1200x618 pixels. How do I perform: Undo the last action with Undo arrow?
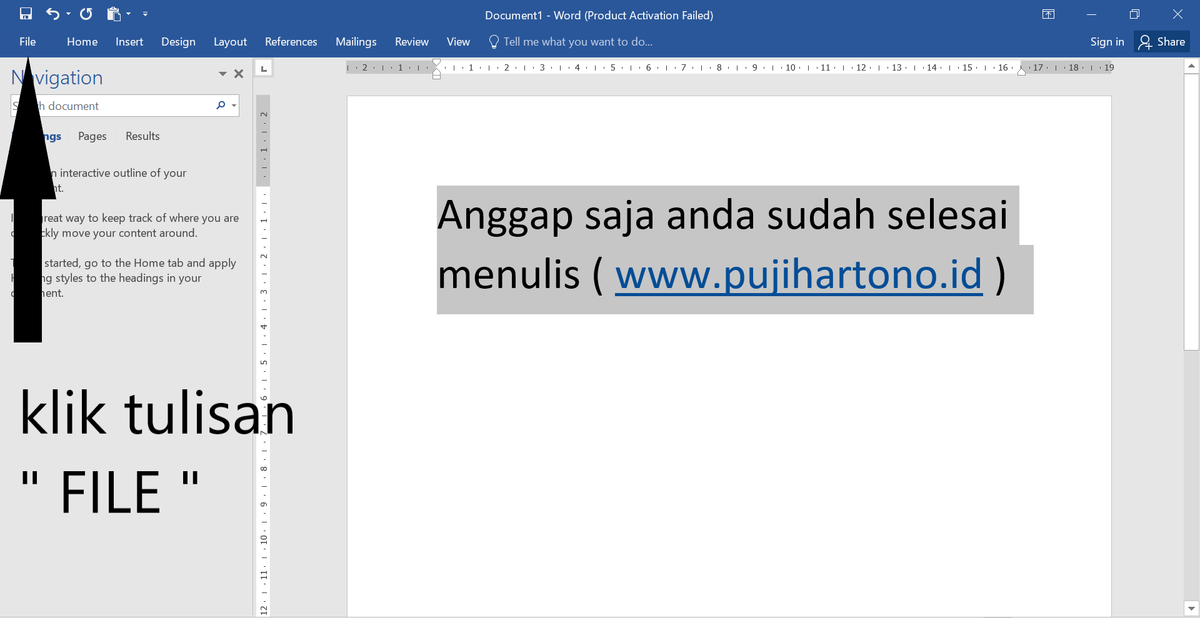pos(51,15)
